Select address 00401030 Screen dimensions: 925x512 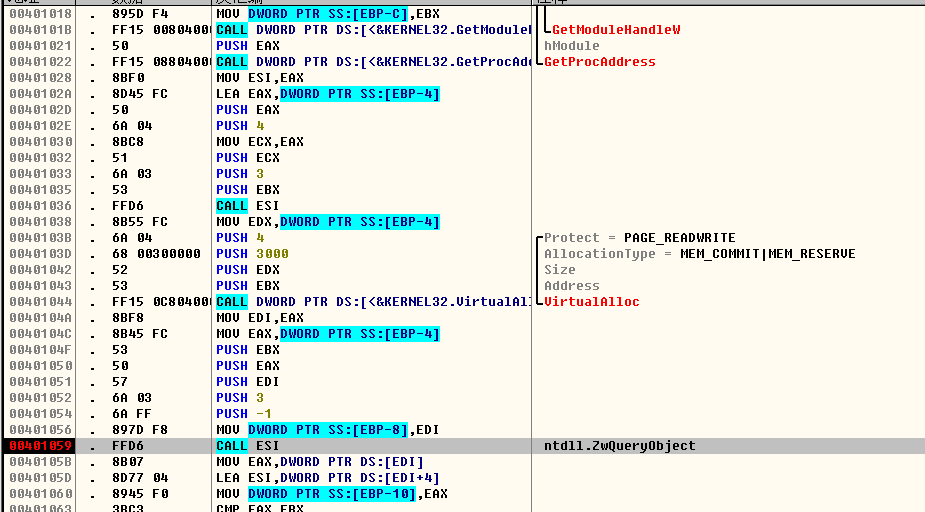(x=40, y=142)
